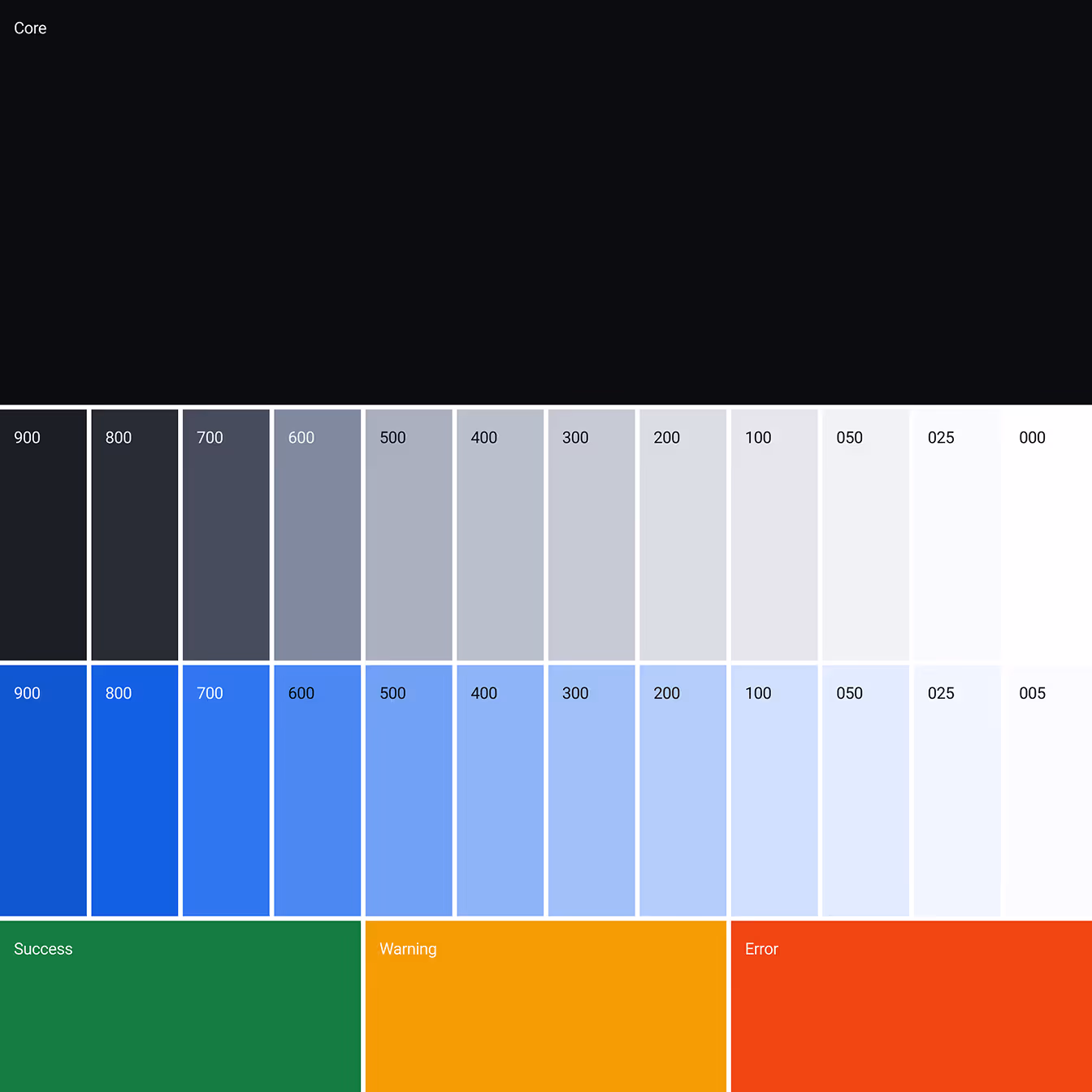The image size is (1092, 1092).
Task: Pick the blue 800 swatch
Action: pyautogui.click(x=135, y=791)
